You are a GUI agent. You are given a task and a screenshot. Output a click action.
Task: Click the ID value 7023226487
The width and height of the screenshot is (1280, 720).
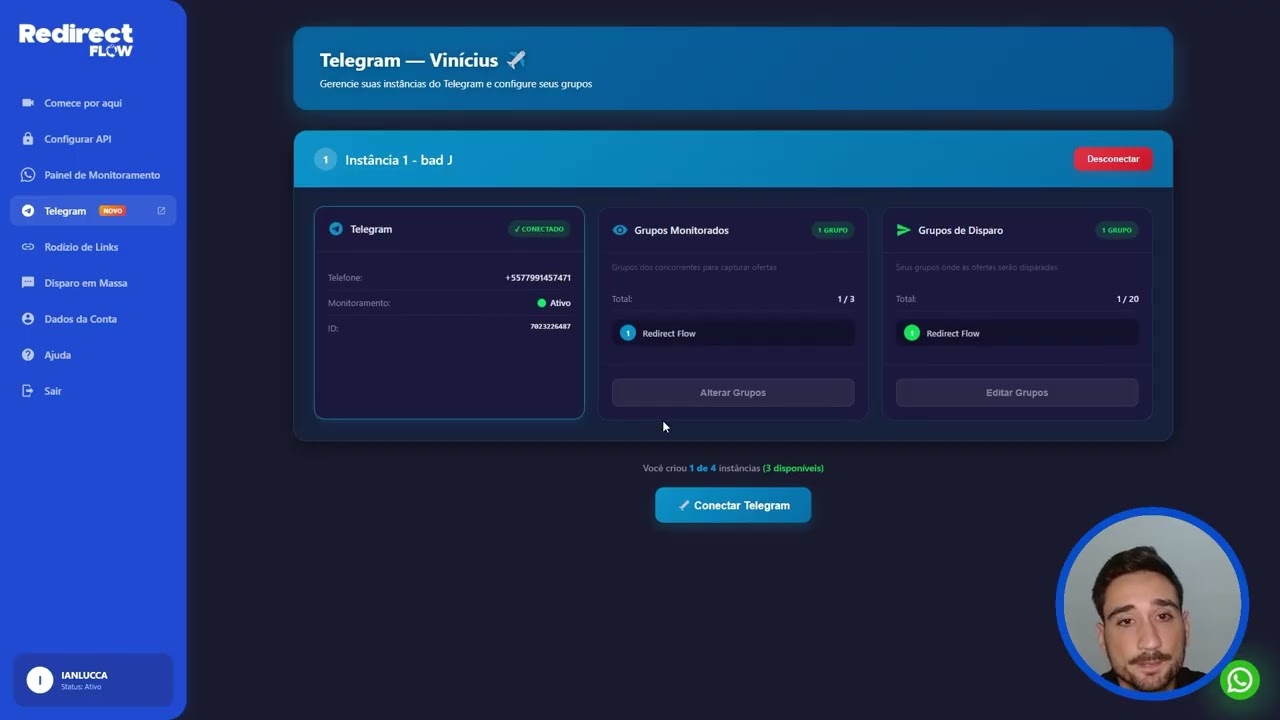pos(550,327)
